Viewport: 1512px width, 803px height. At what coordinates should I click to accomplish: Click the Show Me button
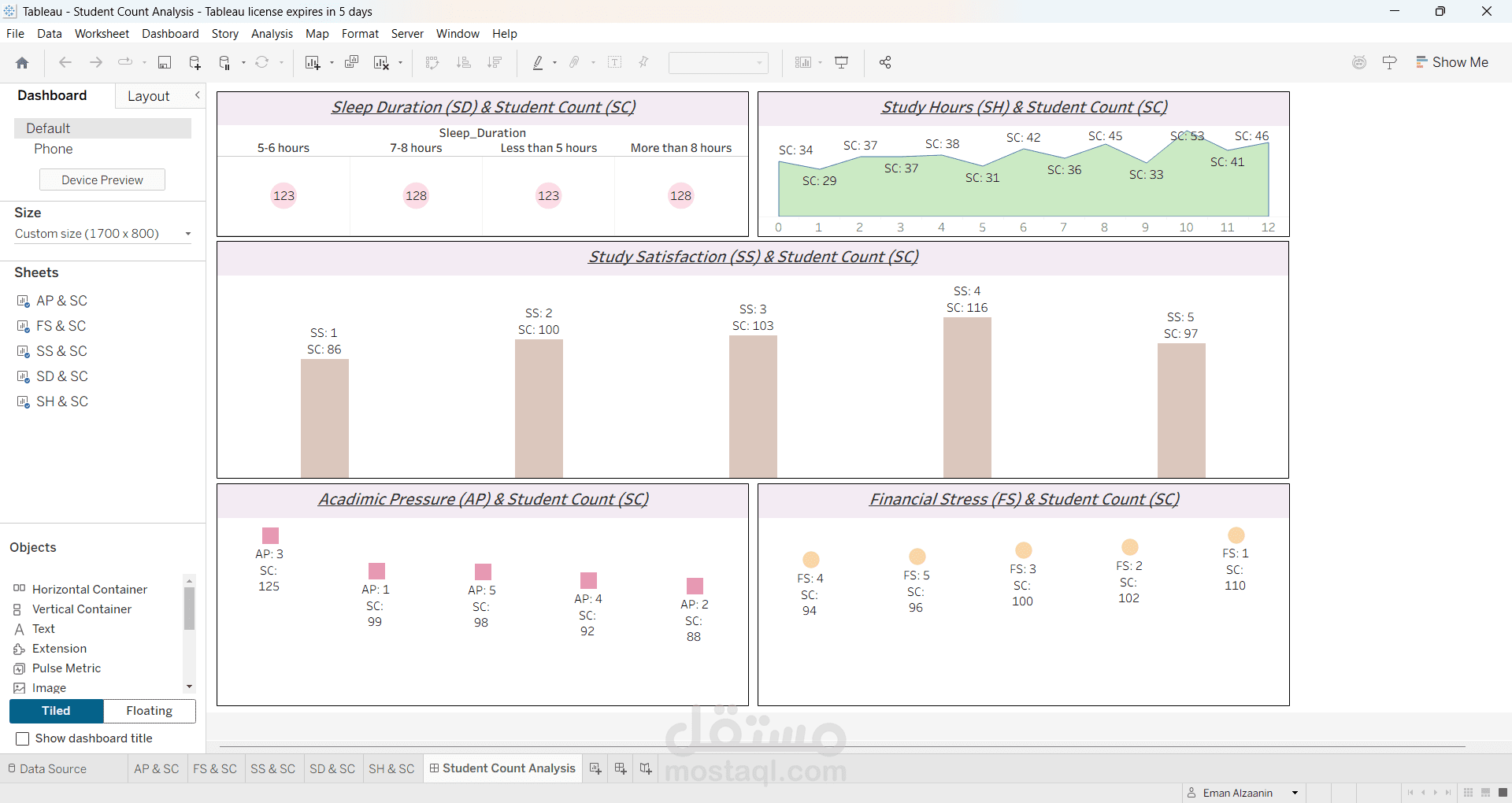[1452, 62]
